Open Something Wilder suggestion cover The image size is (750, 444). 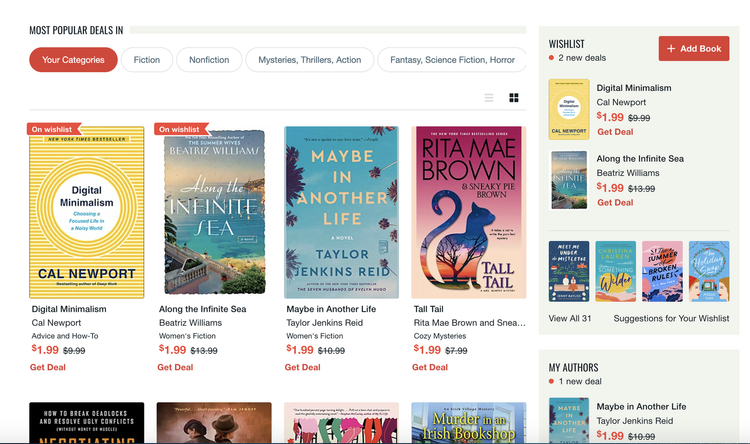616,271
